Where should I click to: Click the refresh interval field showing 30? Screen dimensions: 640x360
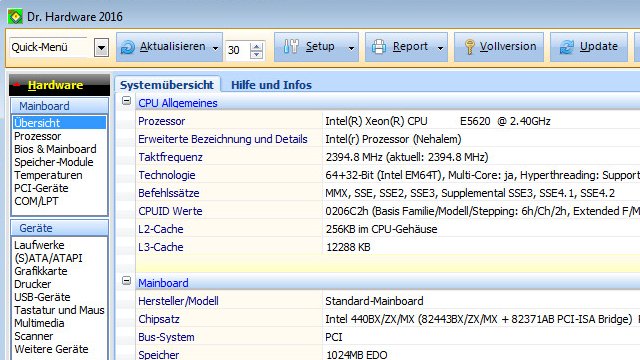coord(238,50)
